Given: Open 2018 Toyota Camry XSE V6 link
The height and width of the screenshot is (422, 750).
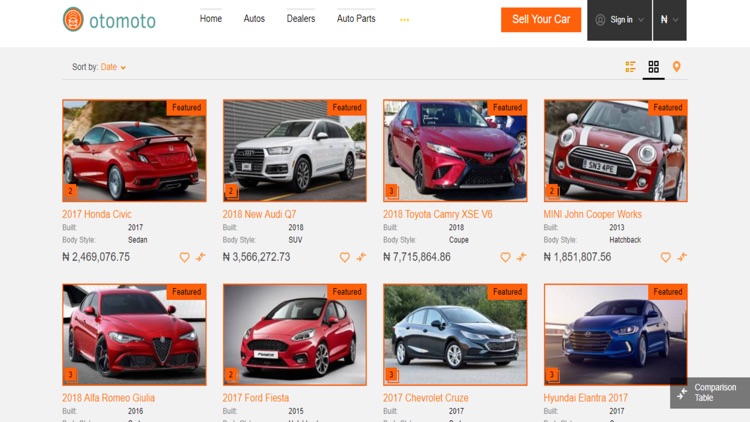Looking at the screenshot, I should (437, 214).
